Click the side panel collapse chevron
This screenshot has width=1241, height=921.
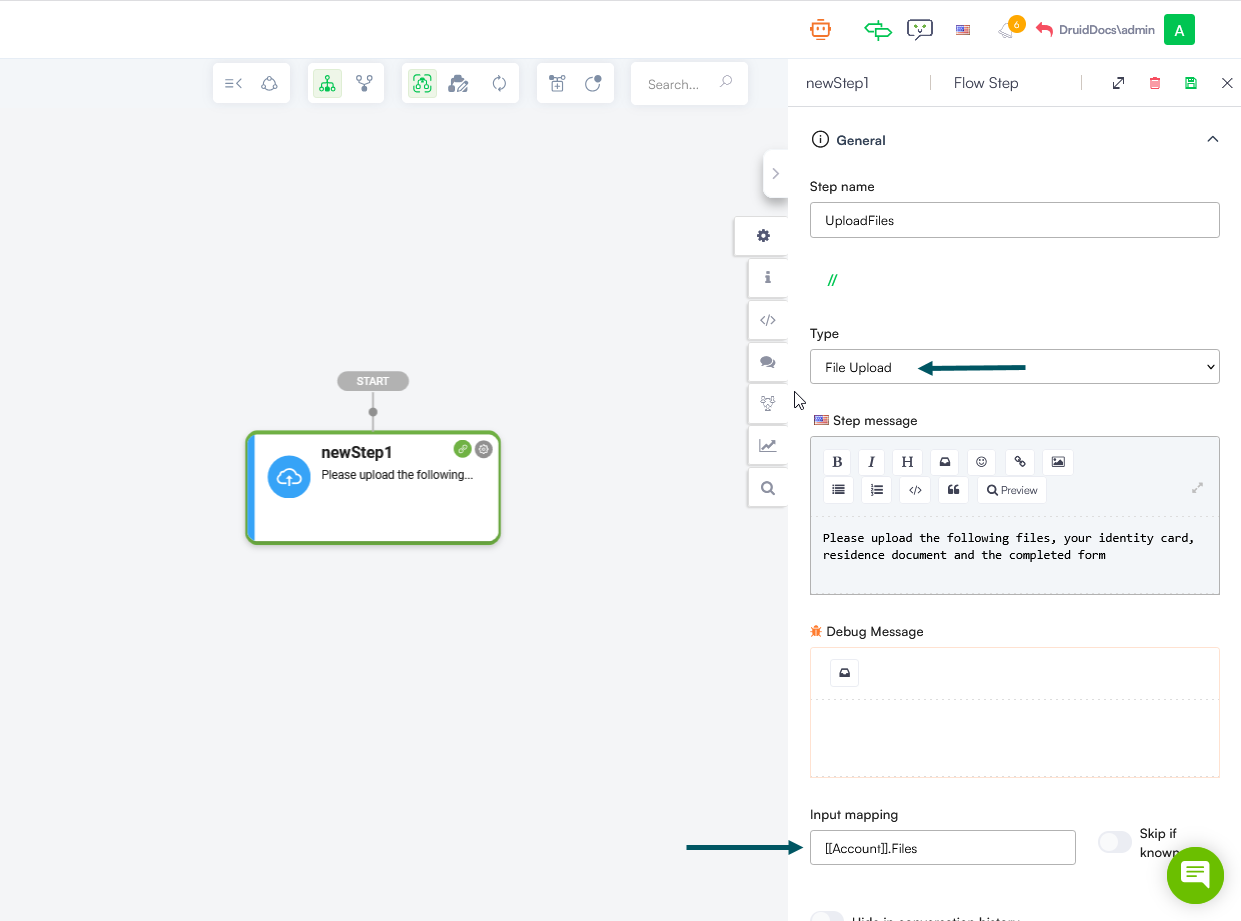click(x=775, y=174)
